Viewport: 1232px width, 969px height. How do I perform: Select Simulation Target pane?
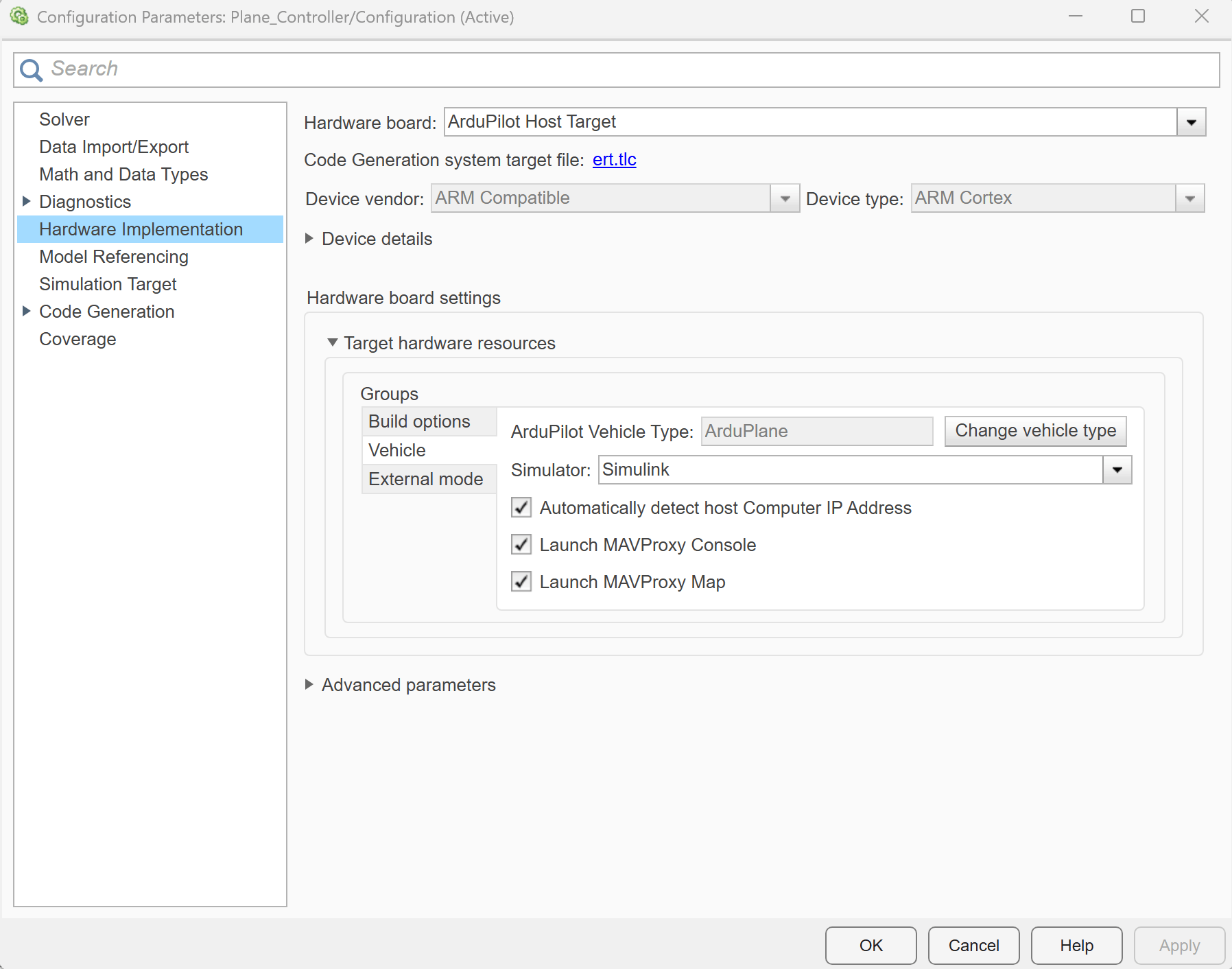click(x=108, y=284)
